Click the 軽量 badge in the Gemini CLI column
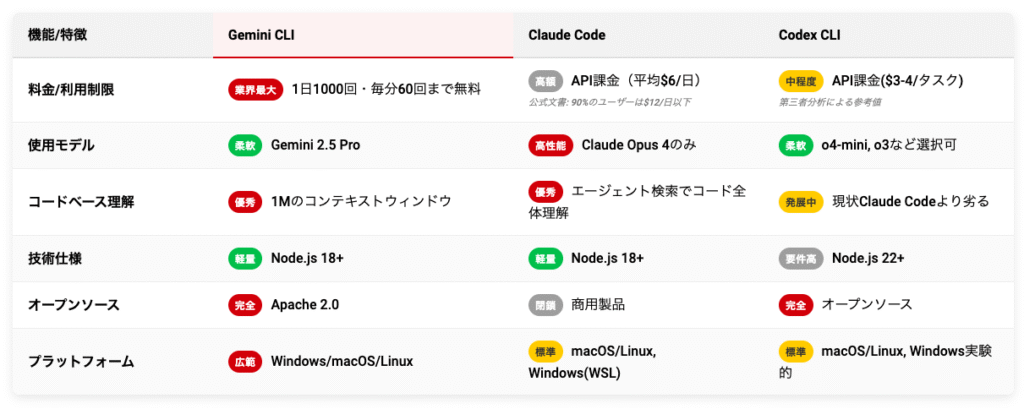The width and height of the screenshot is (1024, 409). point(245,259)
